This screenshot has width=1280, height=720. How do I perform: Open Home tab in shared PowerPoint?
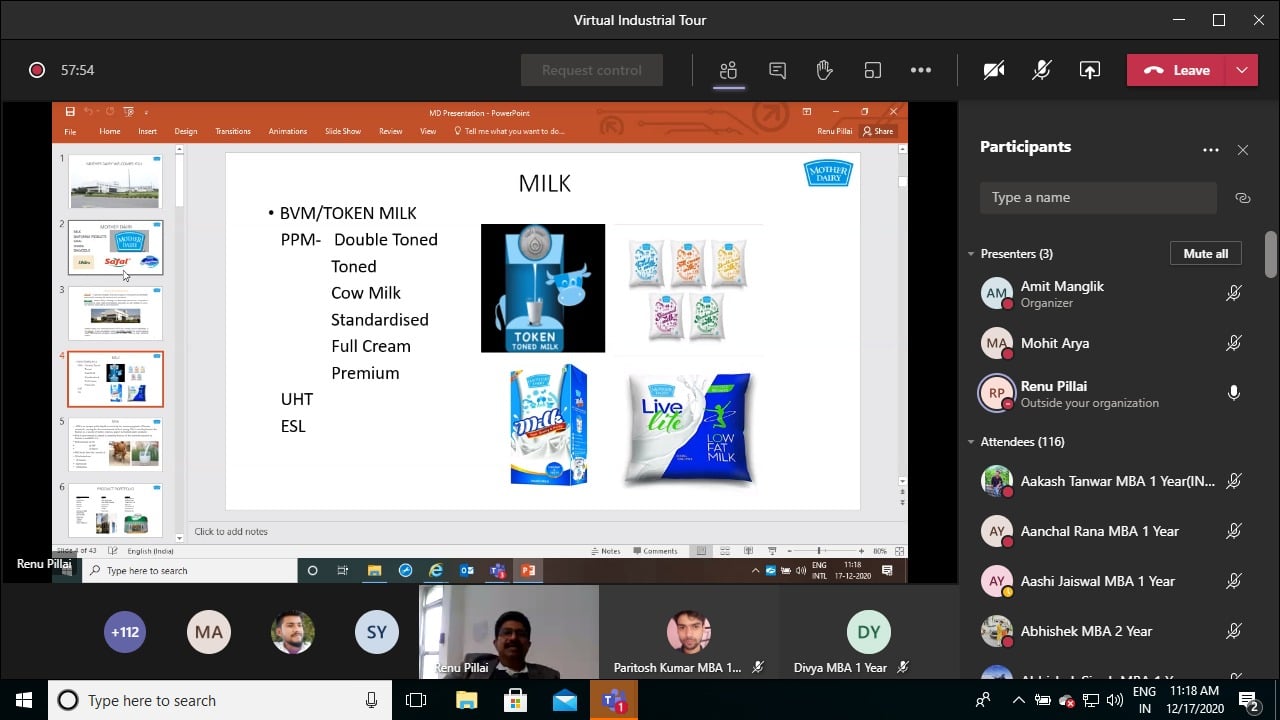pos(110,131)
